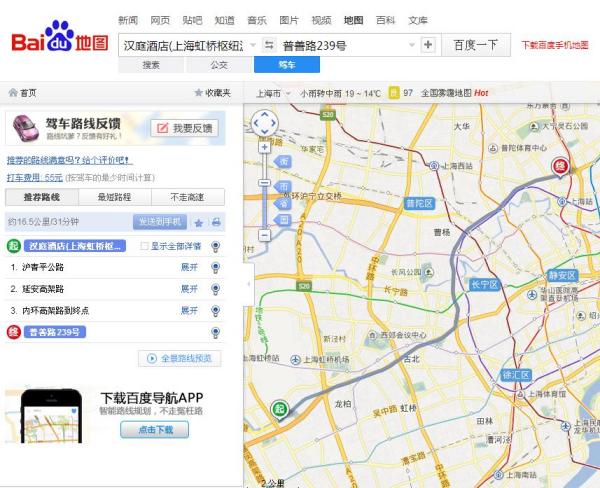Click the red destination marker on map
The image size is (600, 488).
click(561, 167)
